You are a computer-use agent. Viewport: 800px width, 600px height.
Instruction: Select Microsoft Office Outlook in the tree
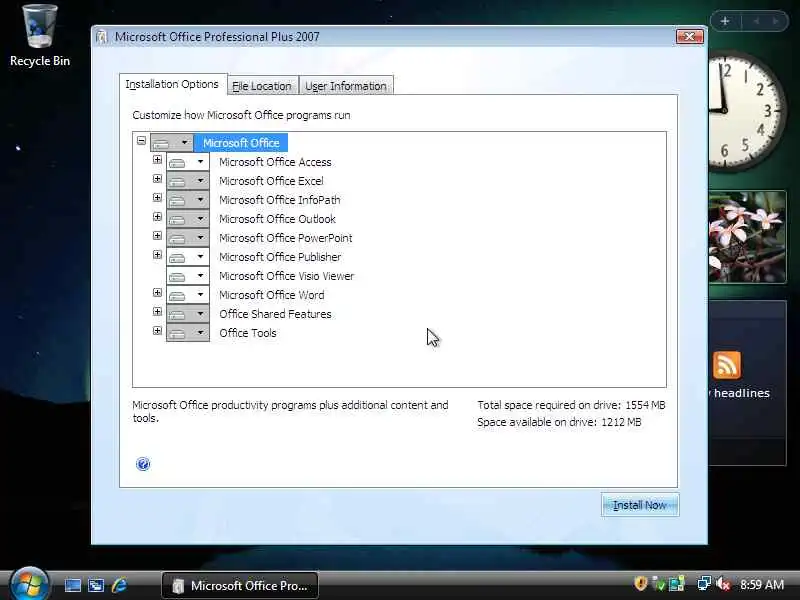pyautogui.click(x=278, y=219)
